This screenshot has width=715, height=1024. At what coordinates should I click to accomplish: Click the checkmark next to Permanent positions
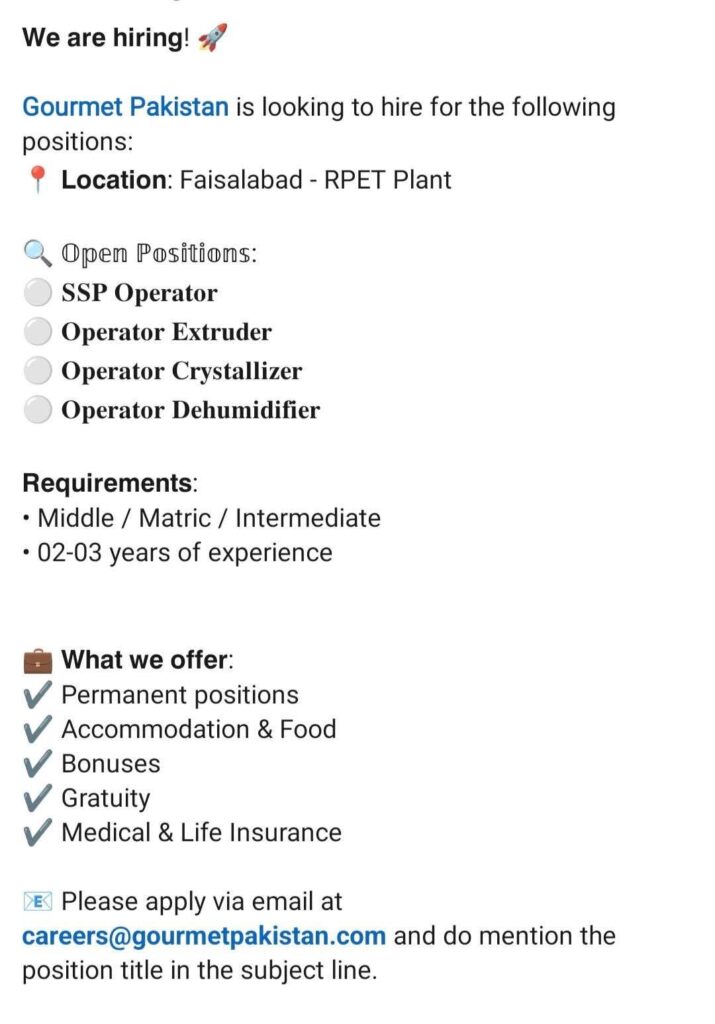tap(37, 695)
